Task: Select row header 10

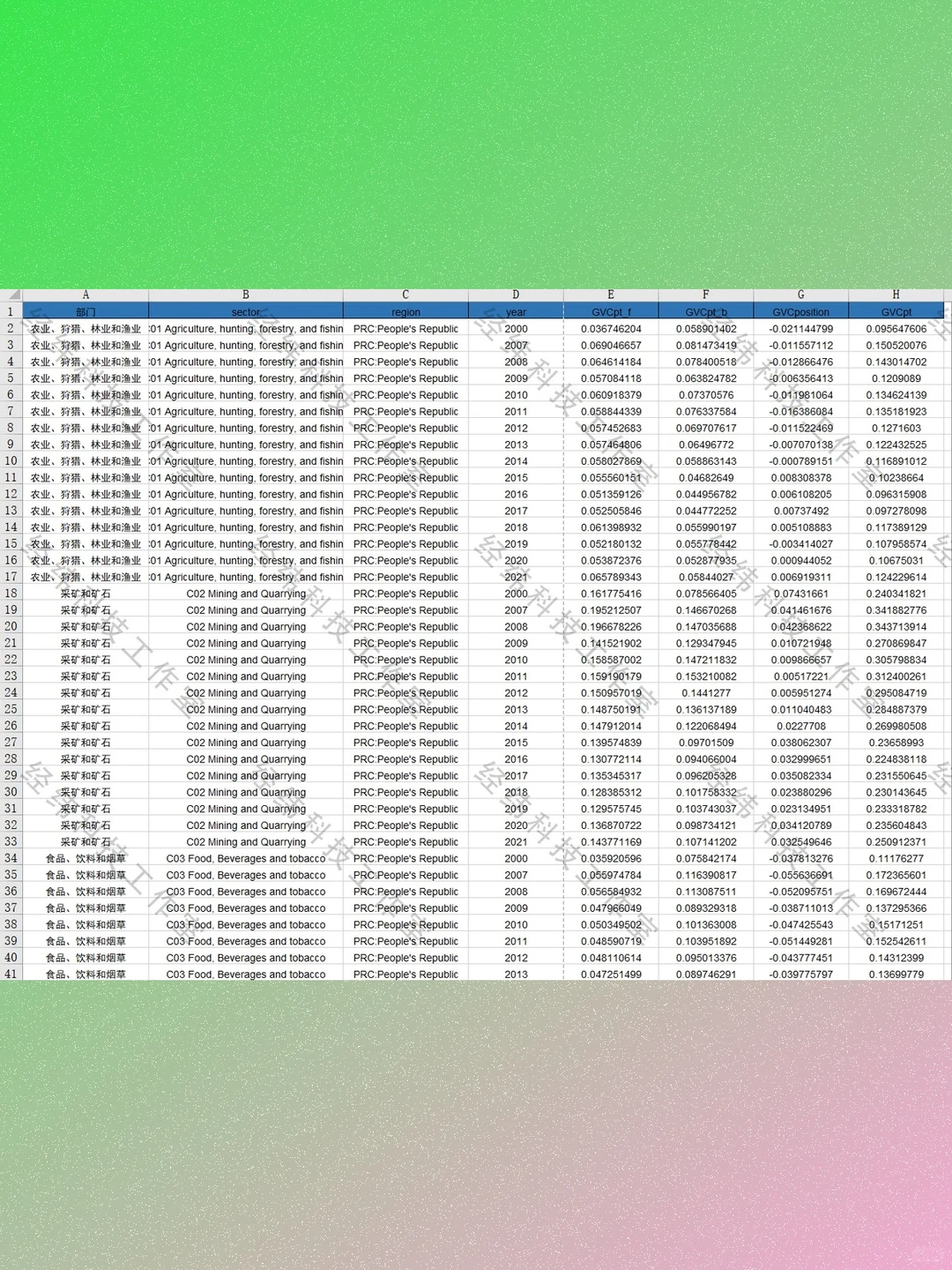Action: [x=11, y=460]
